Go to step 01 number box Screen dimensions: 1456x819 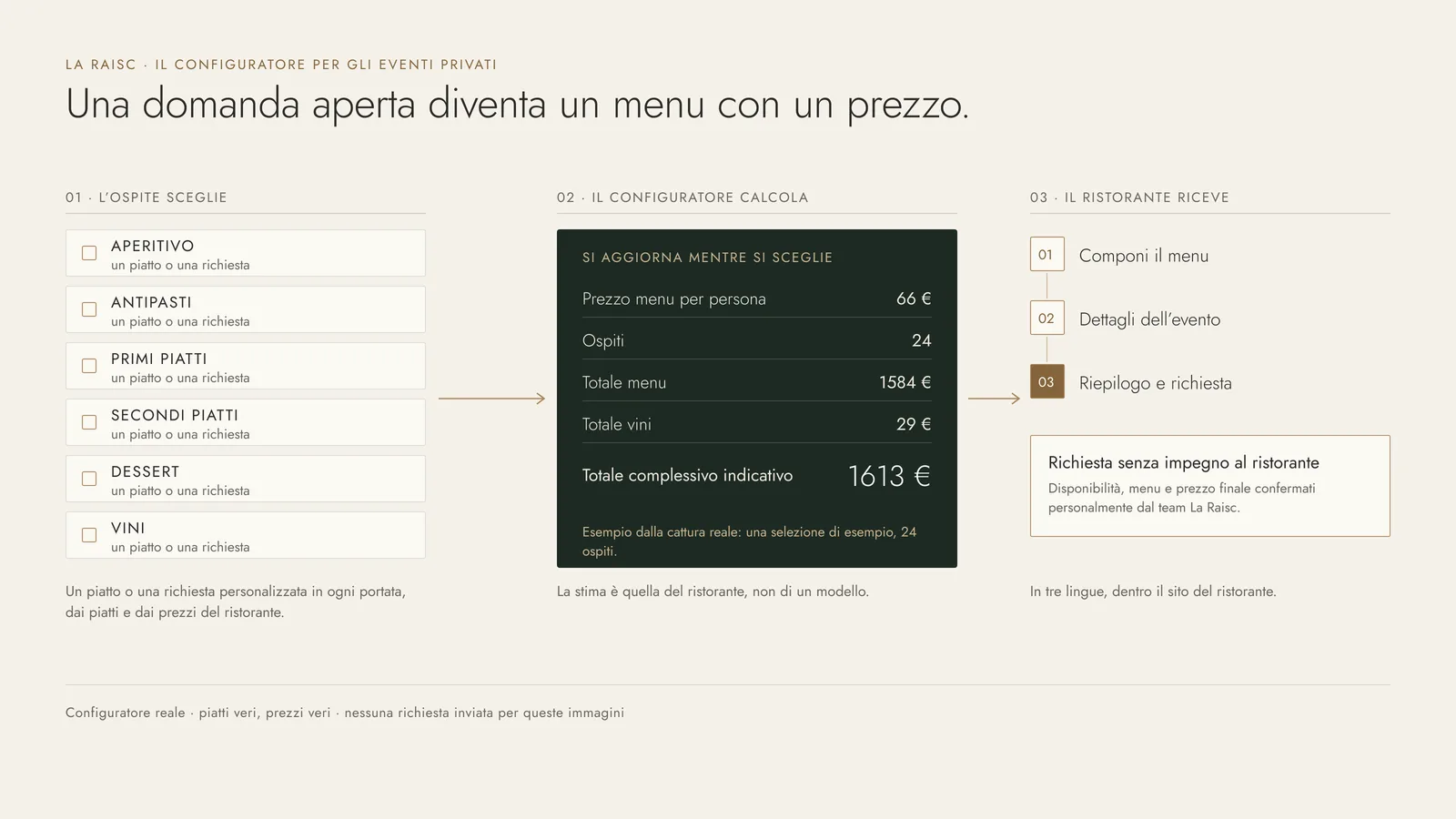[x=1046, y=255]
